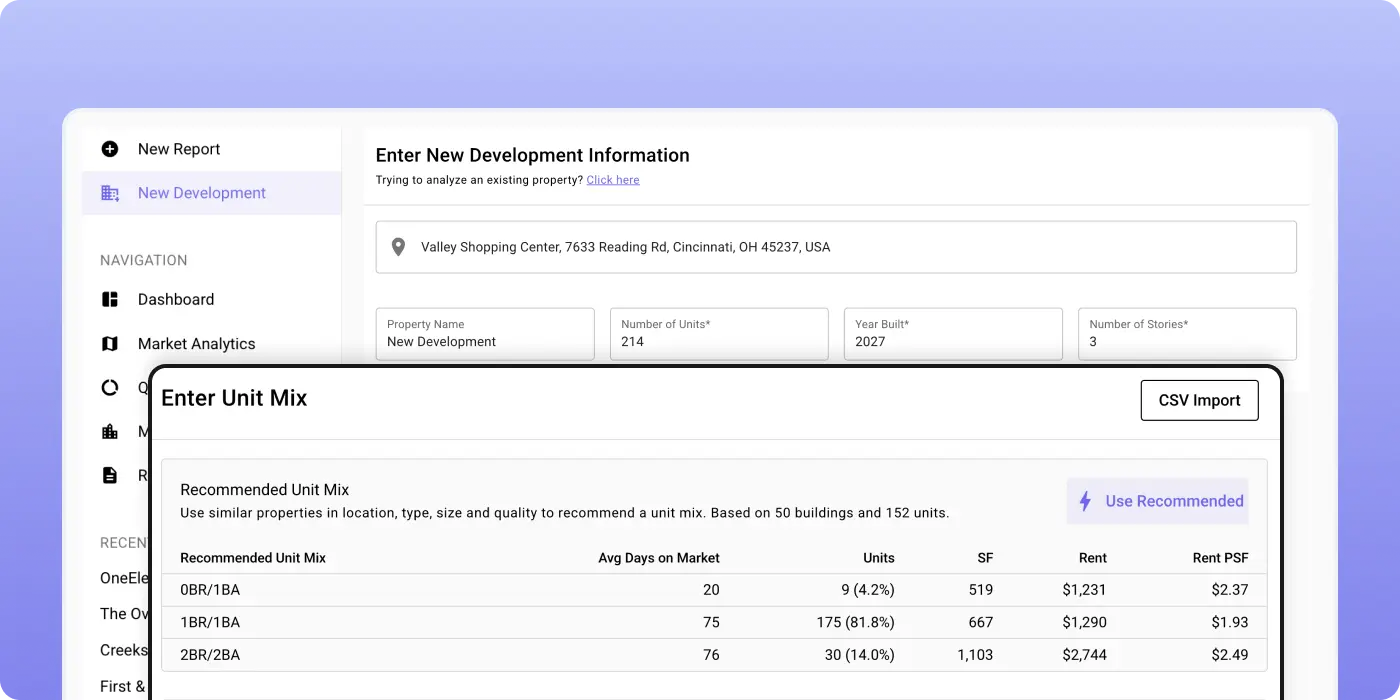Image resolution: width=1400 pixels, height=700 pixels.
Task: Click the city buildings icon in sidebar
Action: [x=110, y=431]
